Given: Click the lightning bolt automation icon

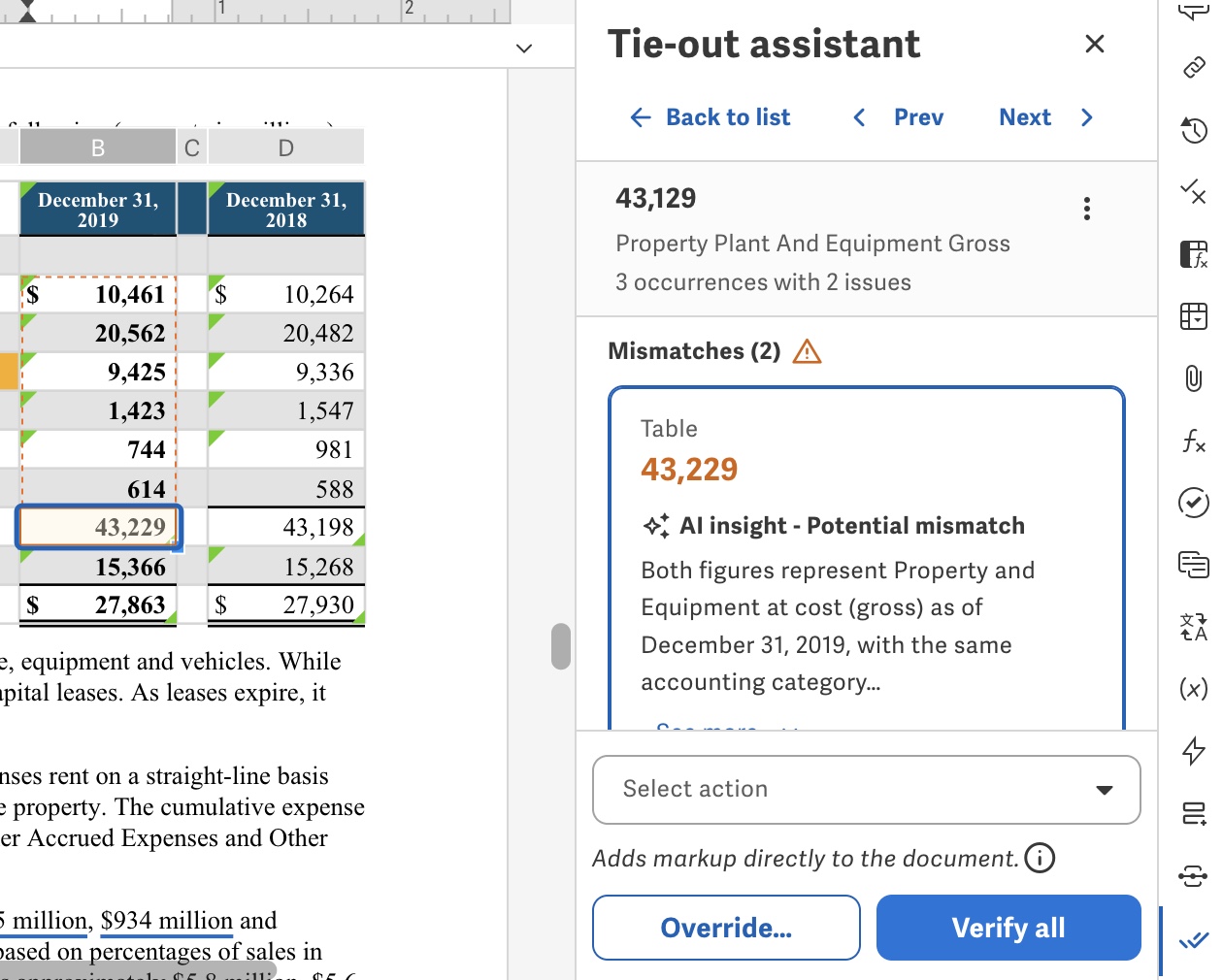Looking at the screenshot, I should pos(1194,751).
